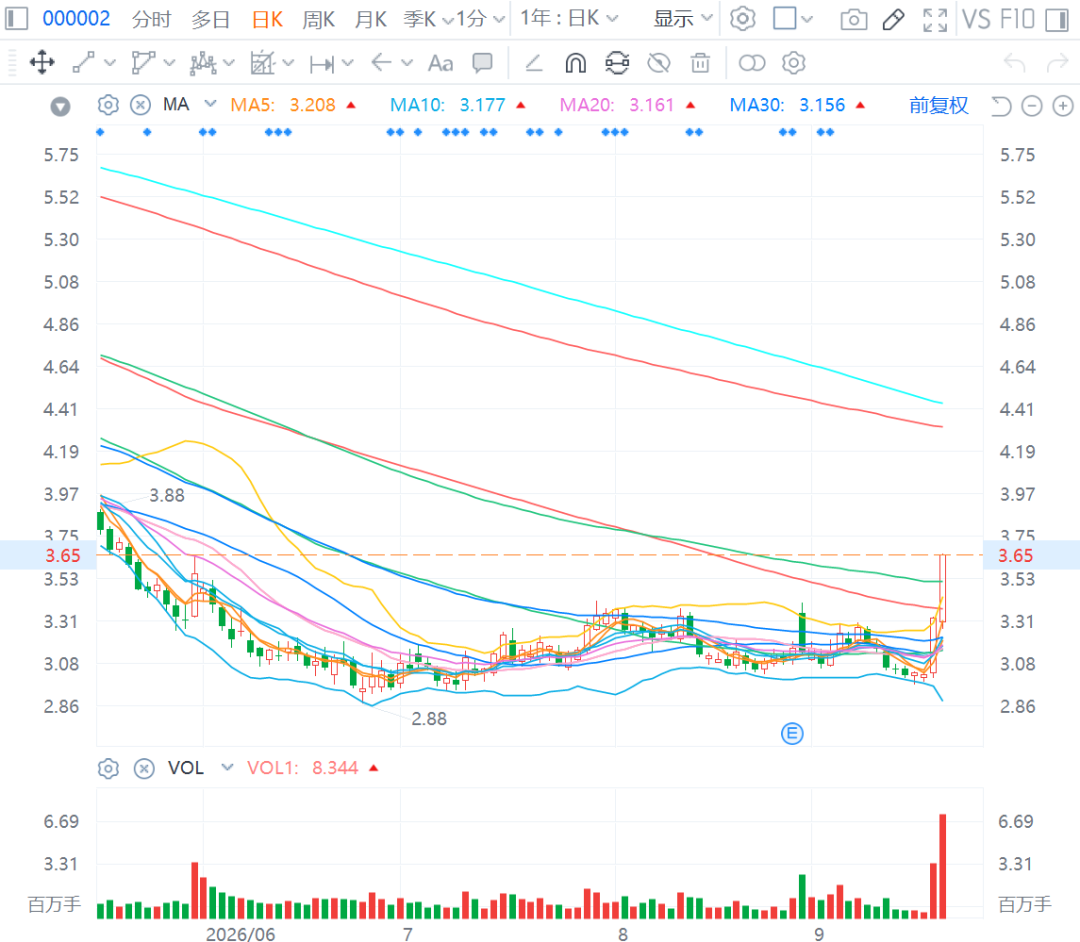Screen dimensions: 1080x942
Task: Select the line drawing tool
Action: tap(84, 63)
